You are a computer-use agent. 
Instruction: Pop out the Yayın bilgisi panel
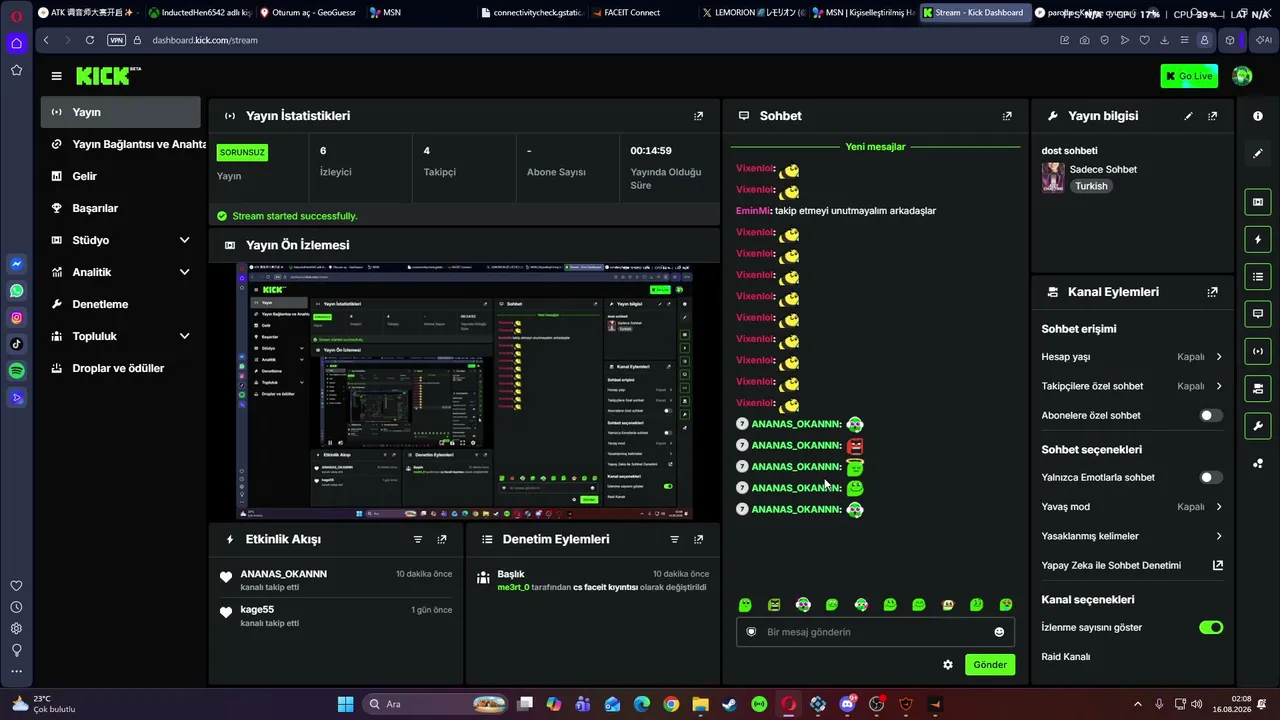click(1212, 116)
